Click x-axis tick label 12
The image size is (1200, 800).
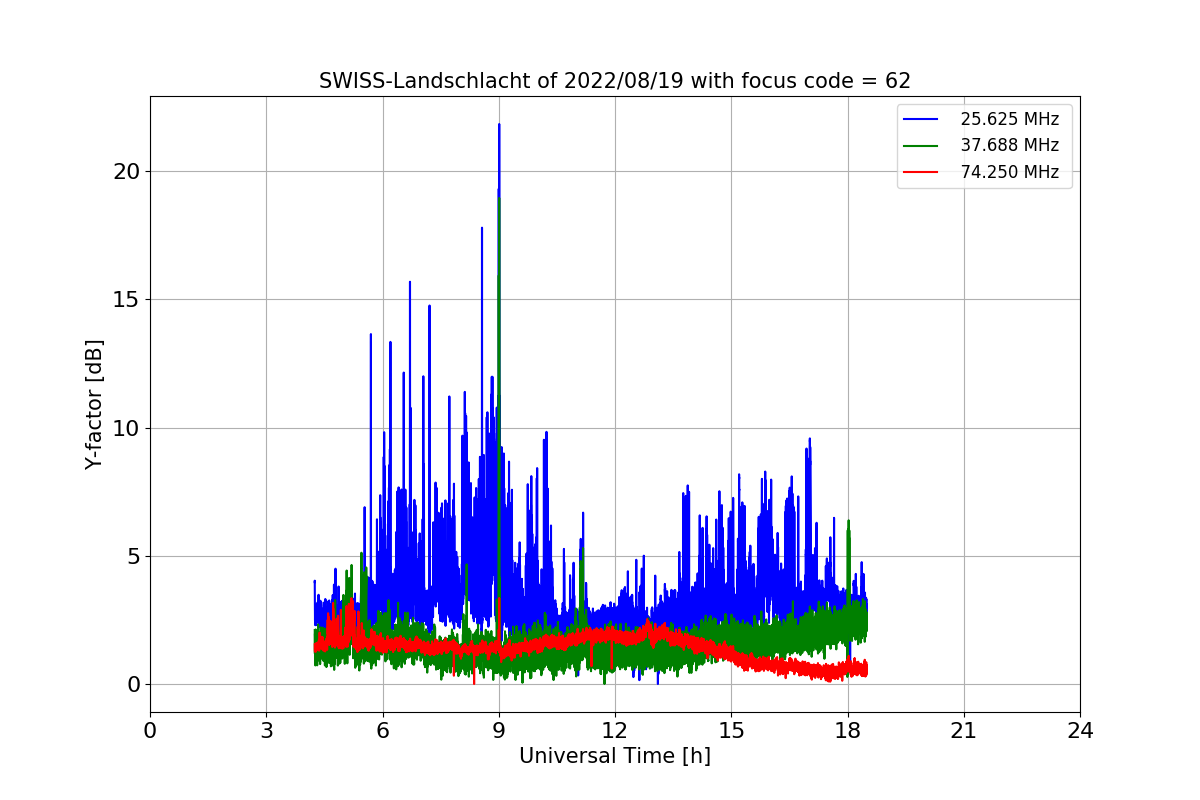[615, 730]
